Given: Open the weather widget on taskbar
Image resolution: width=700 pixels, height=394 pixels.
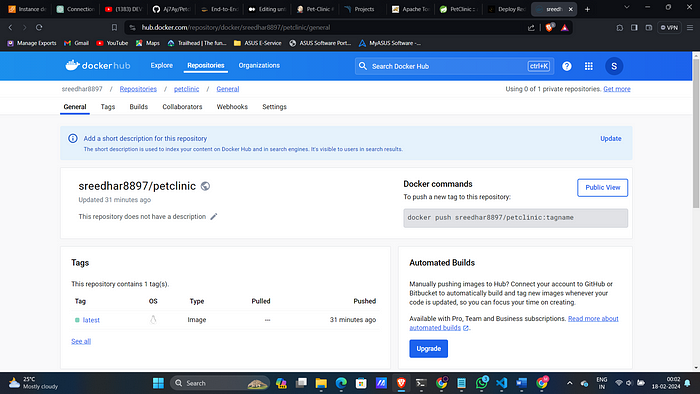Looking at the screenshot, I should [33, 383].
